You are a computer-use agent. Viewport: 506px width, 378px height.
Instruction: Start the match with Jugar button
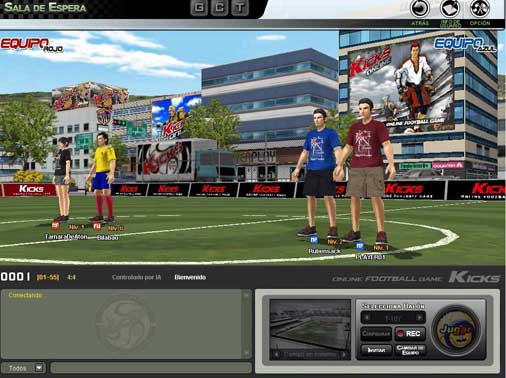[456, 330]
